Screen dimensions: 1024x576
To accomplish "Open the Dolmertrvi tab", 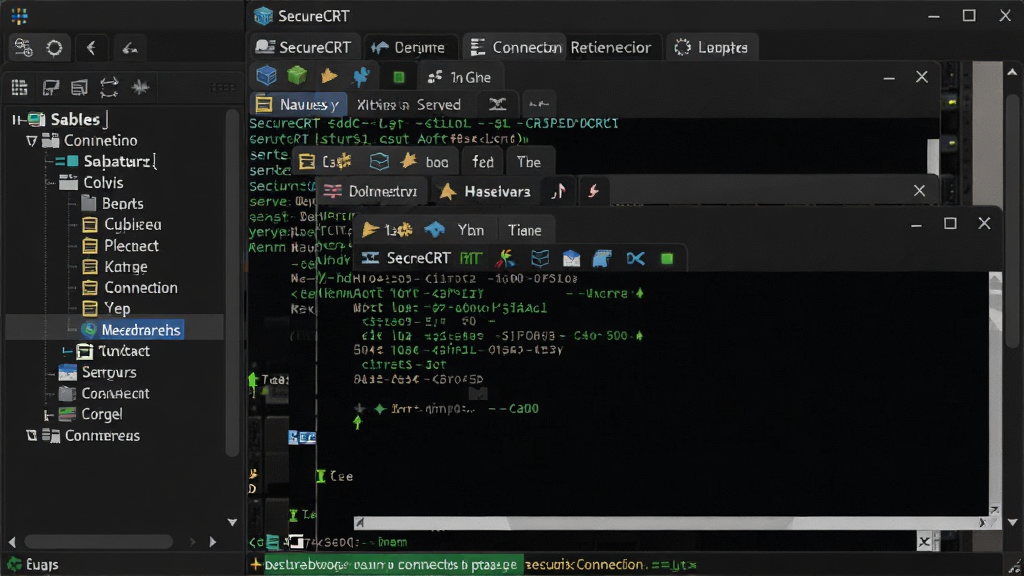I will tap(370, 191).
